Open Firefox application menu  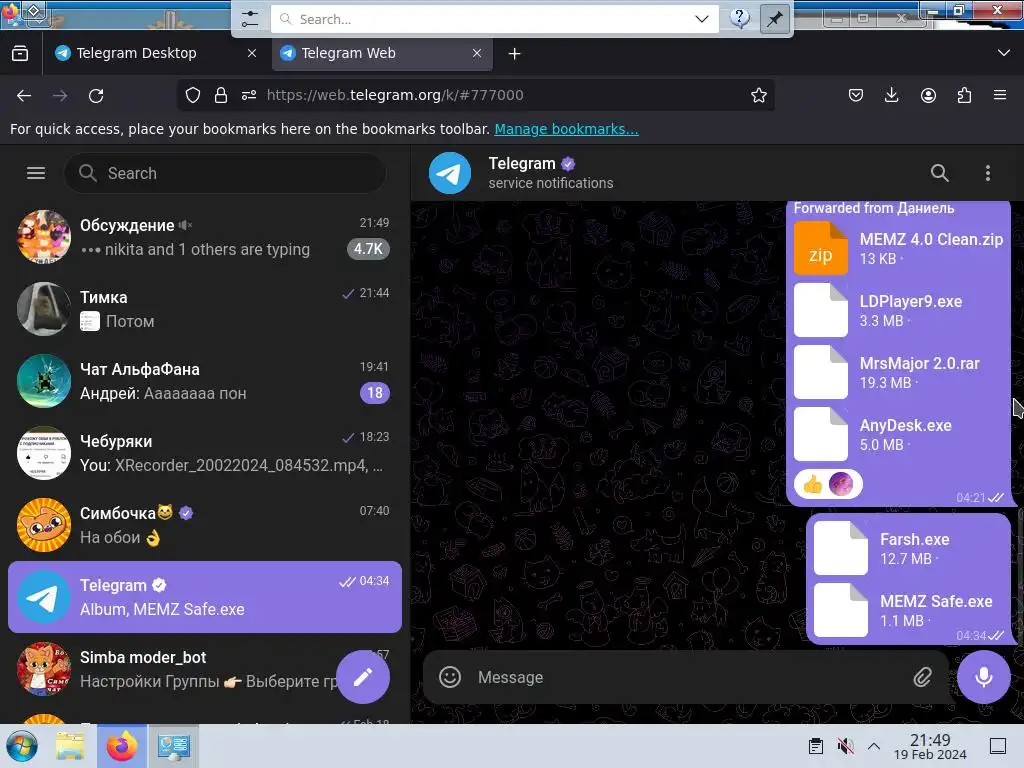[x=1000, y=95]
